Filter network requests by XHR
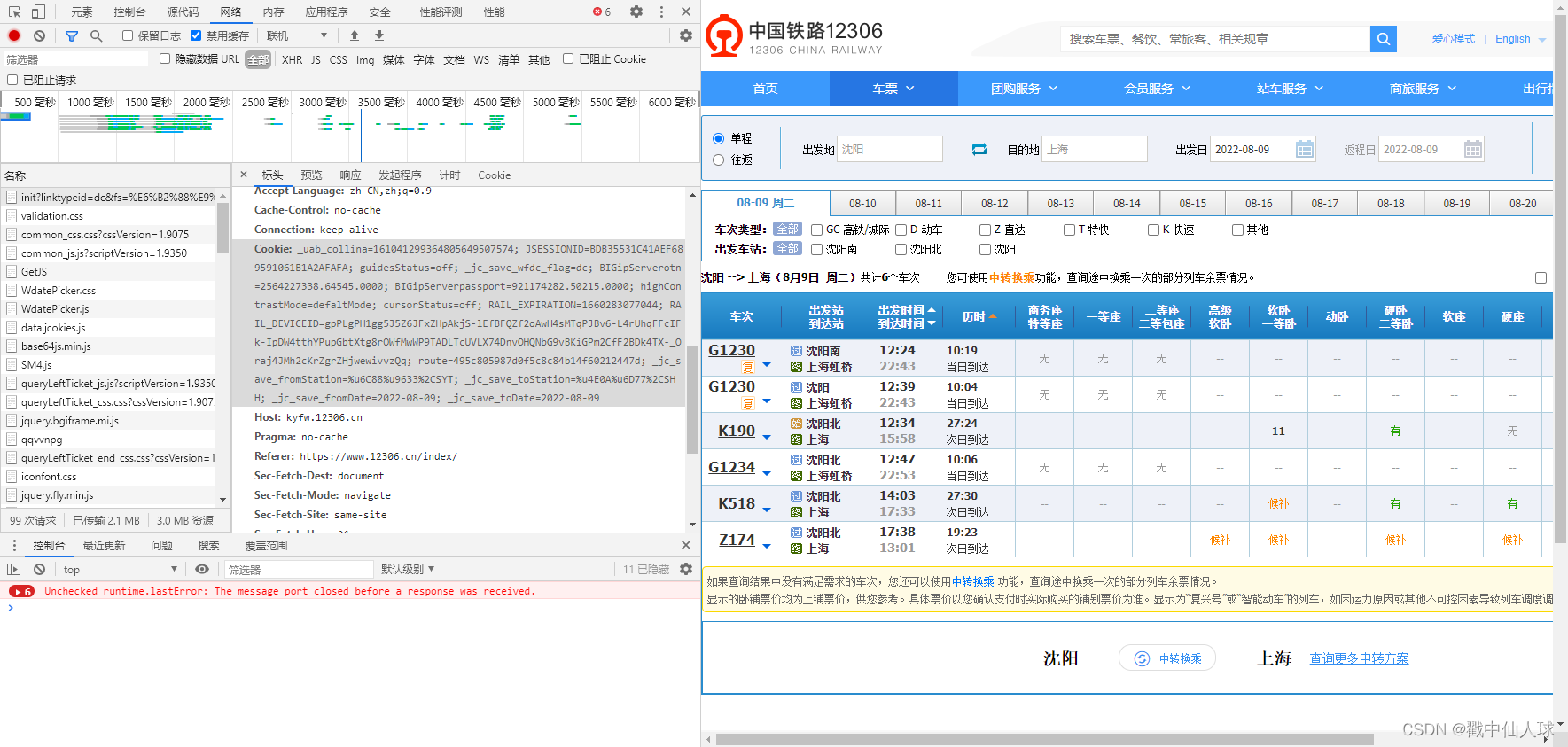The height and width of the screenshot is (747, 1568). point(292,59)
